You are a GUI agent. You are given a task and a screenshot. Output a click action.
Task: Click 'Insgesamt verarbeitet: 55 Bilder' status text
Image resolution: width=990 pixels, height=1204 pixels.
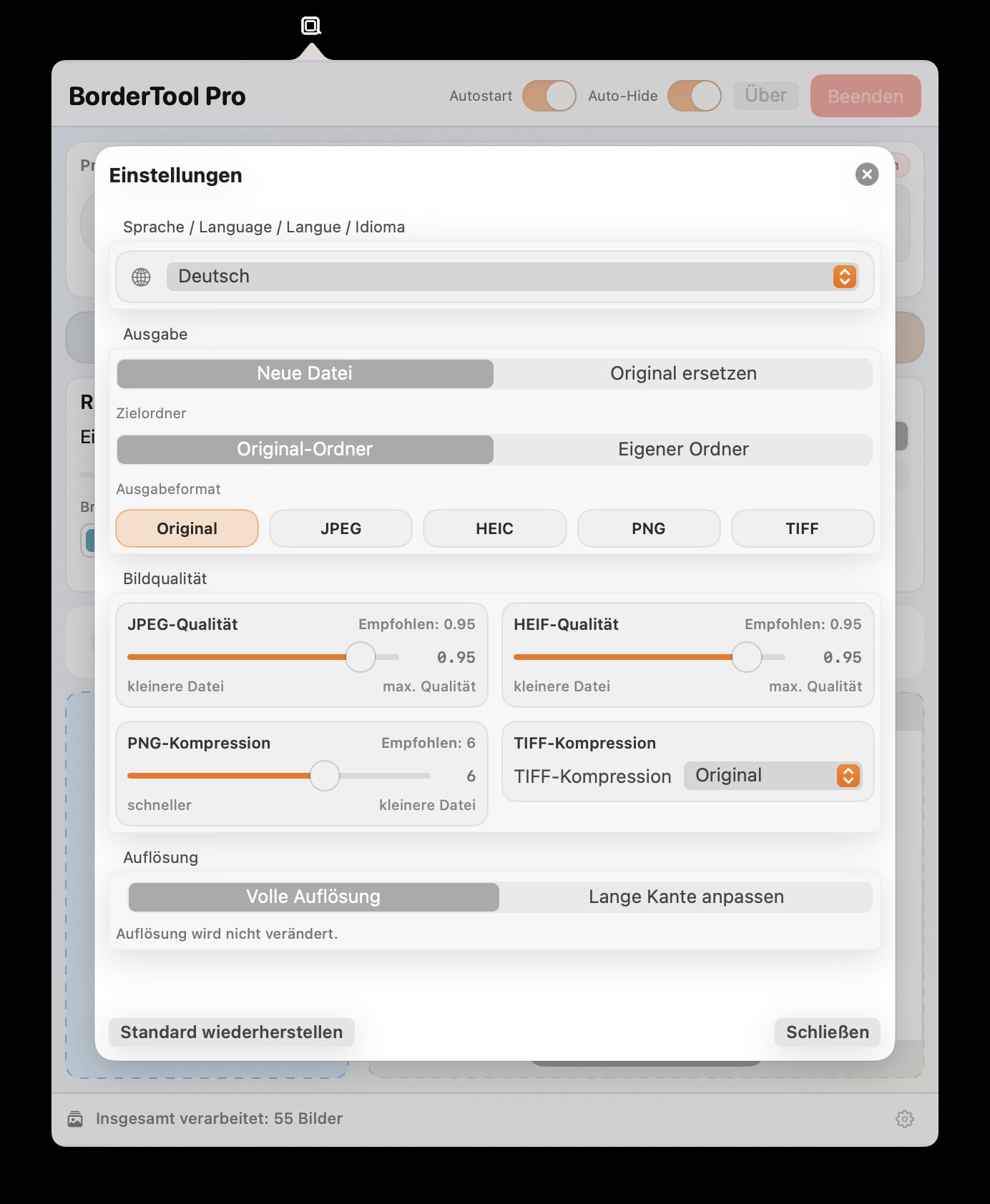(x=219, y=1118)
